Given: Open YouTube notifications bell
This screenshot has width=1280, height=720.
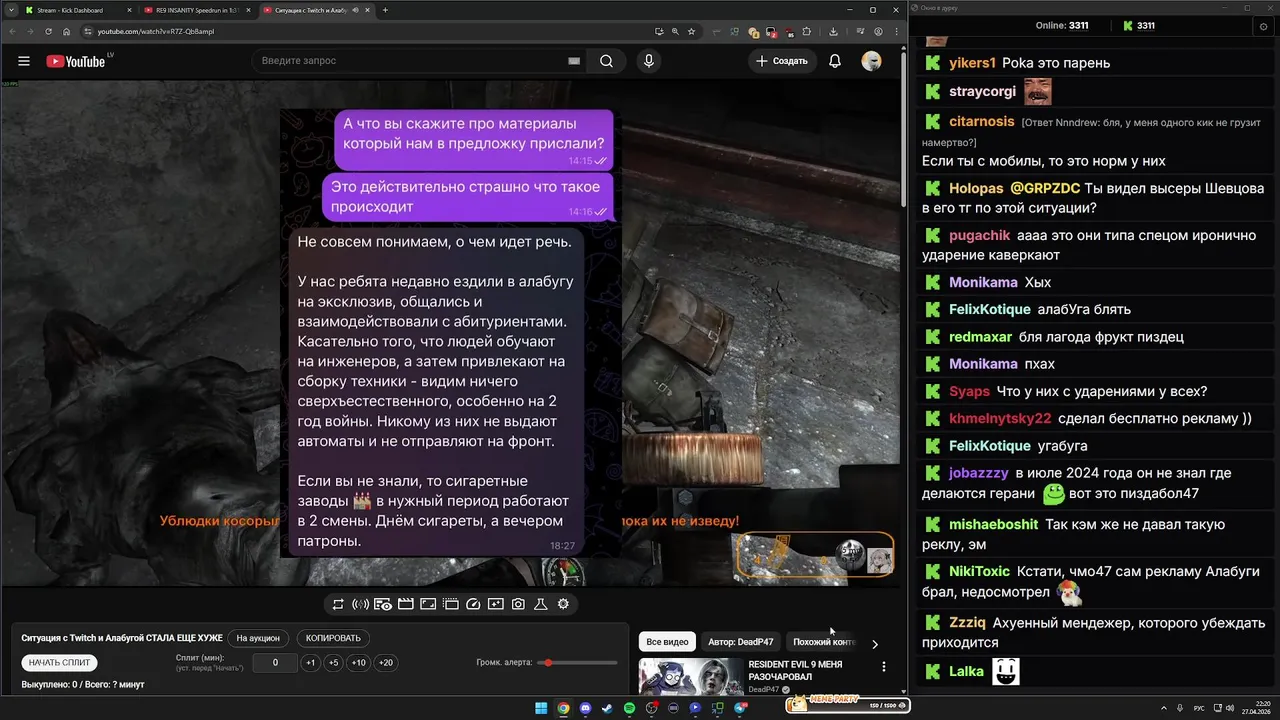Looking at the screenshot, I should (x=835, y=61).
